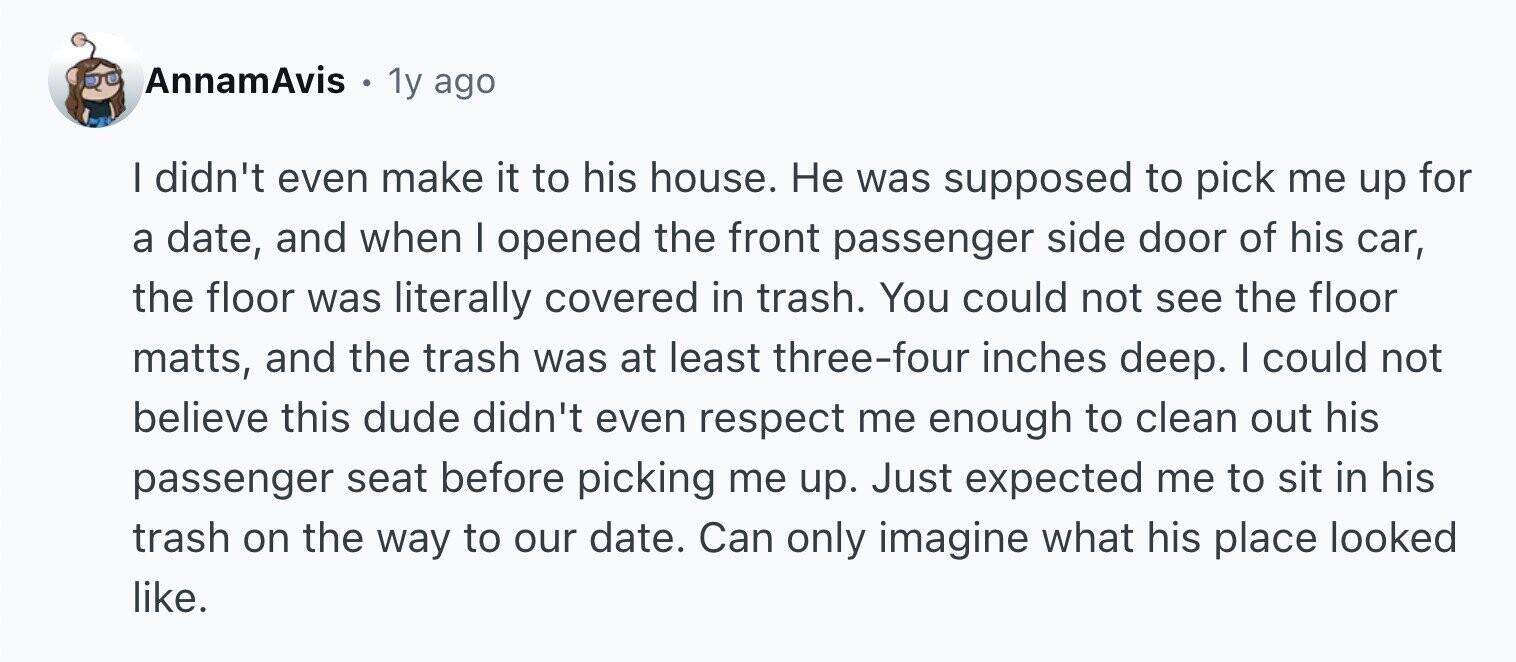Click the word "matts" in the comment

pyautogui.click(x=190, y=359)
